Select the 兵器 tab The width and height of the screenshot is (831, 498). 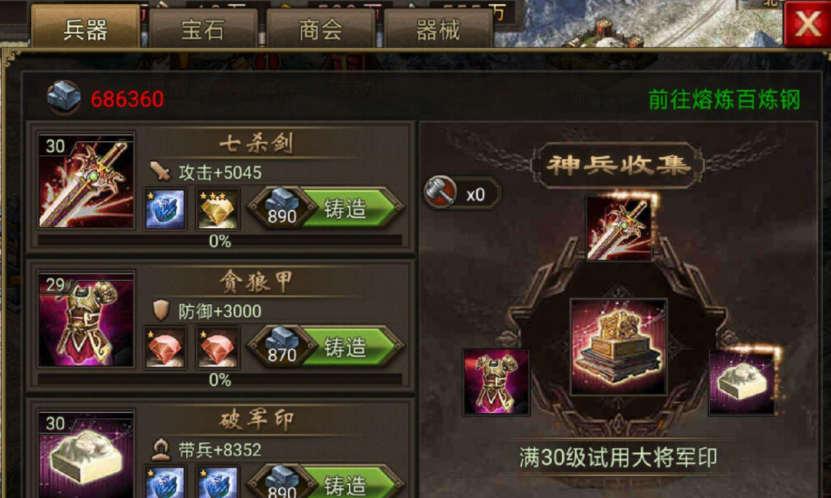click(86, 28)
